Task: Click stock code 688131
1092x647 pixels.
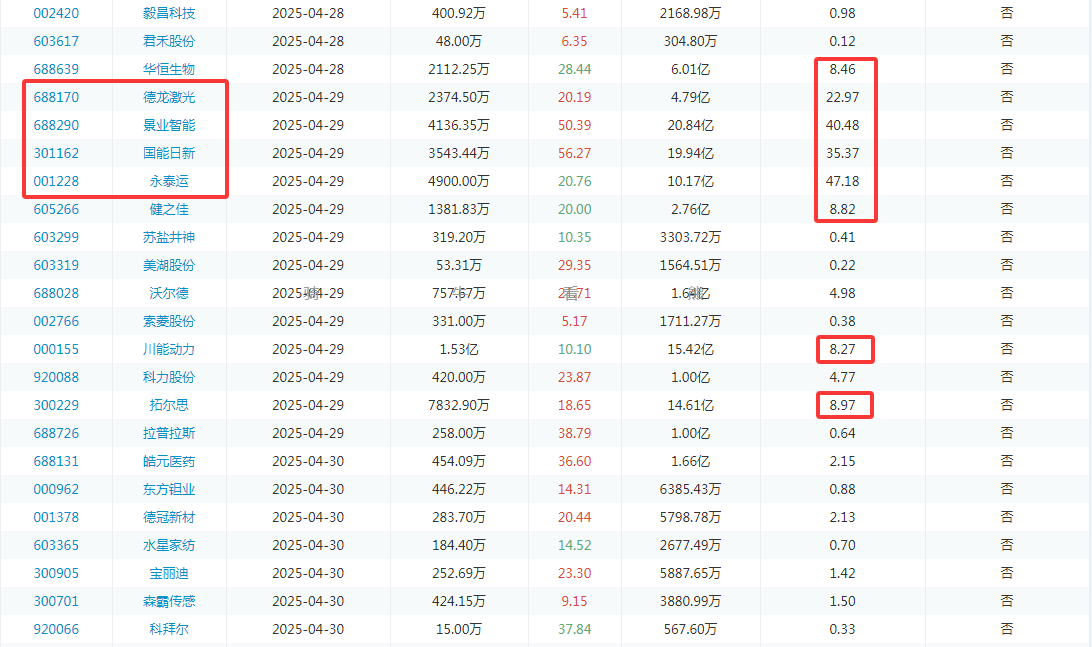Action: pos(56,461)
